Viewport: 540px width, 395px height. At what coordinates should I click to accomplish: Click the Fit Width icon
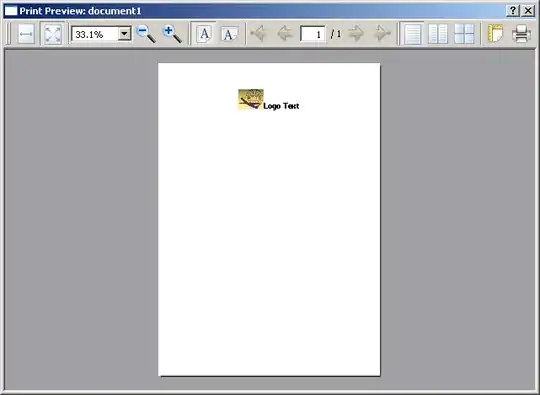(x=26, y=34)
